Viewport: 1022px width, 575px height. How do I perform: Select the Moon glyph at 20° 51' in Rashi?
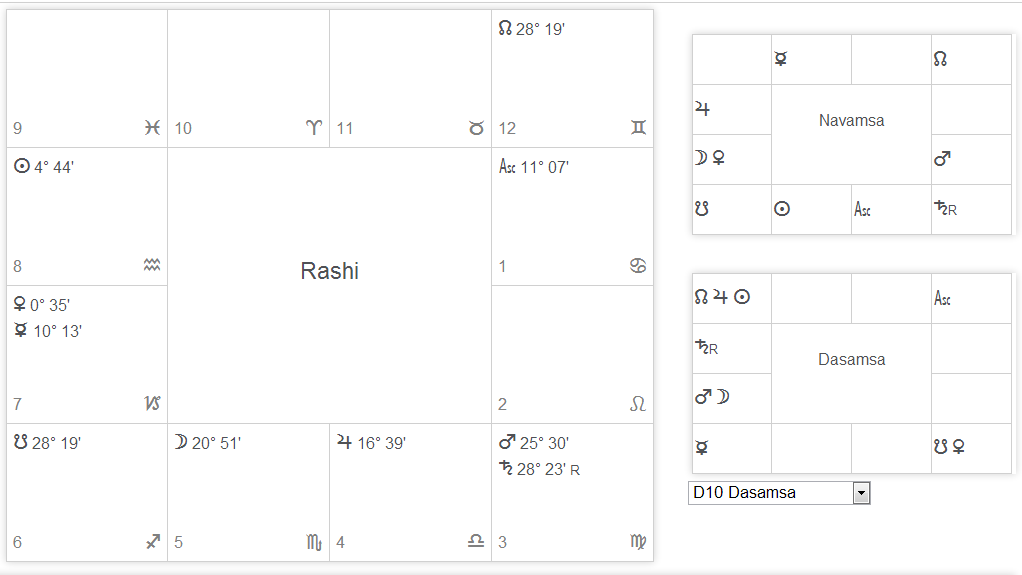(x=180, y=443)
